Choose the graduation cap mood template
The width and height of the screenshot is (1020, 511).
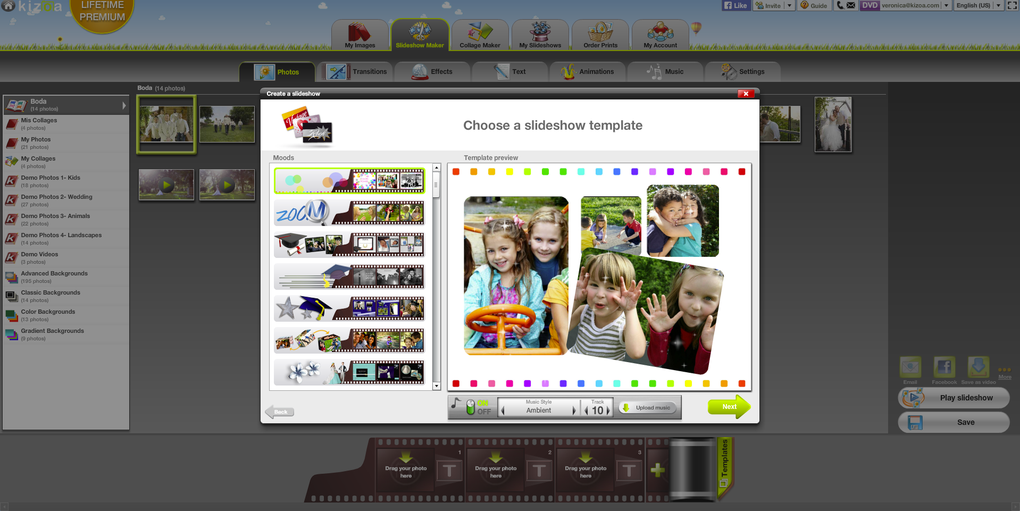pos(349,244)
